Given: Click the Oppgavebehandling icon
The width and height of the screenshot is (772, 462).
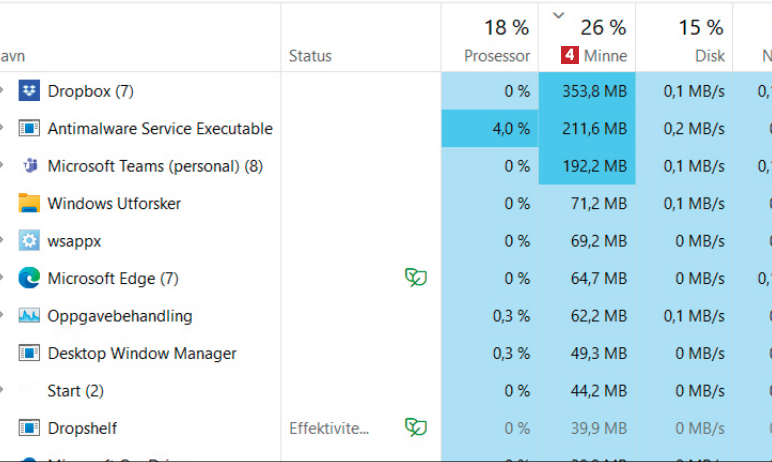Looking at the screenshot, I should 28,316.
